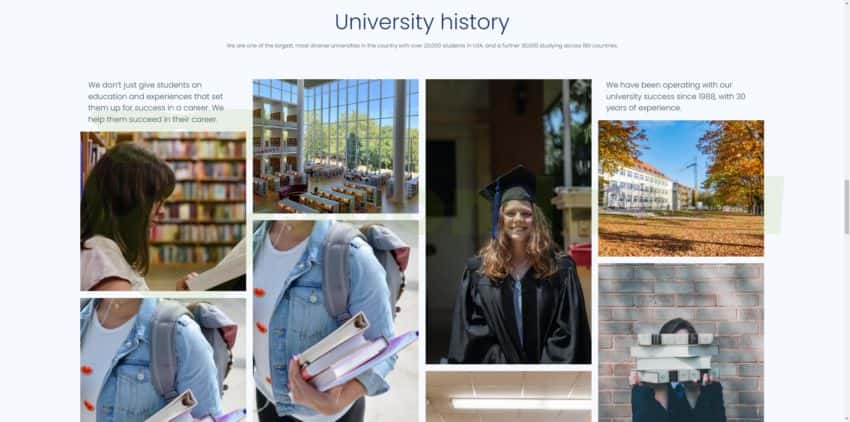The image size is (850, 422).
Task: Click the paragraph "We have been operating with our university"
Action: tap(675, 97)
